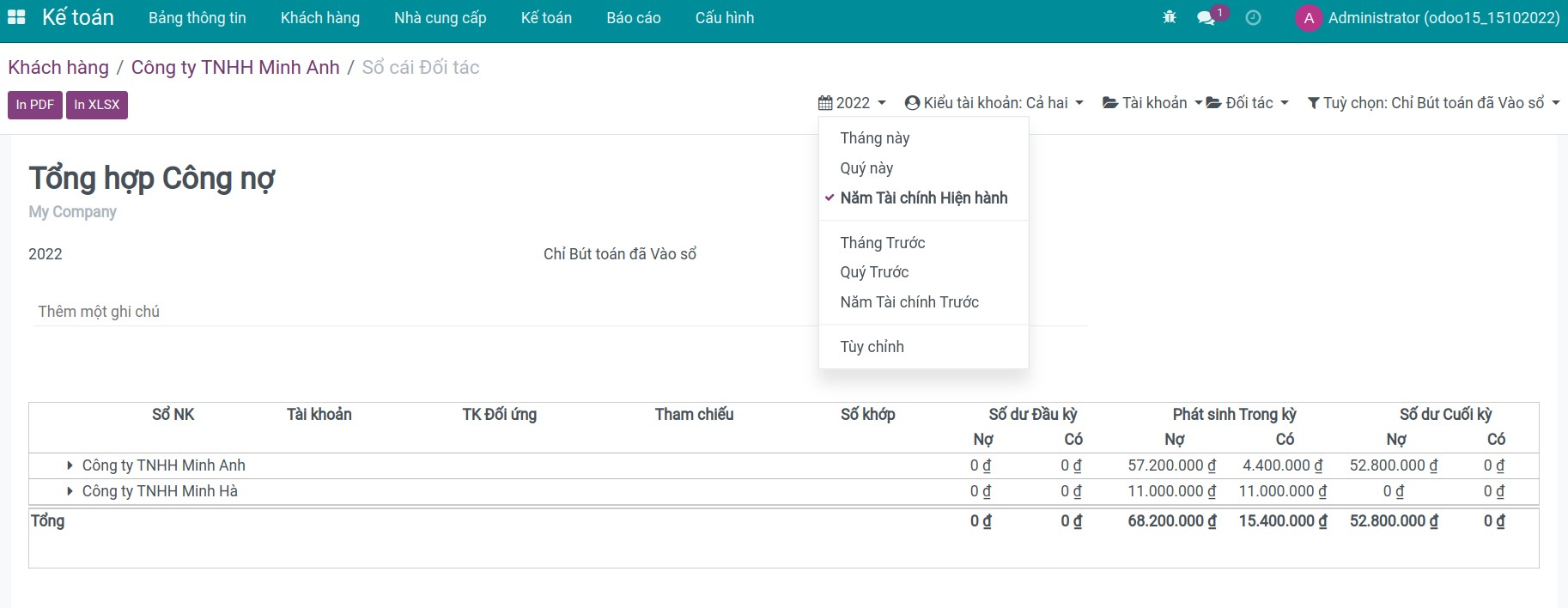
Task: Export report with In XLSX button
Action: pyautogui.click(x=97, y=105)
